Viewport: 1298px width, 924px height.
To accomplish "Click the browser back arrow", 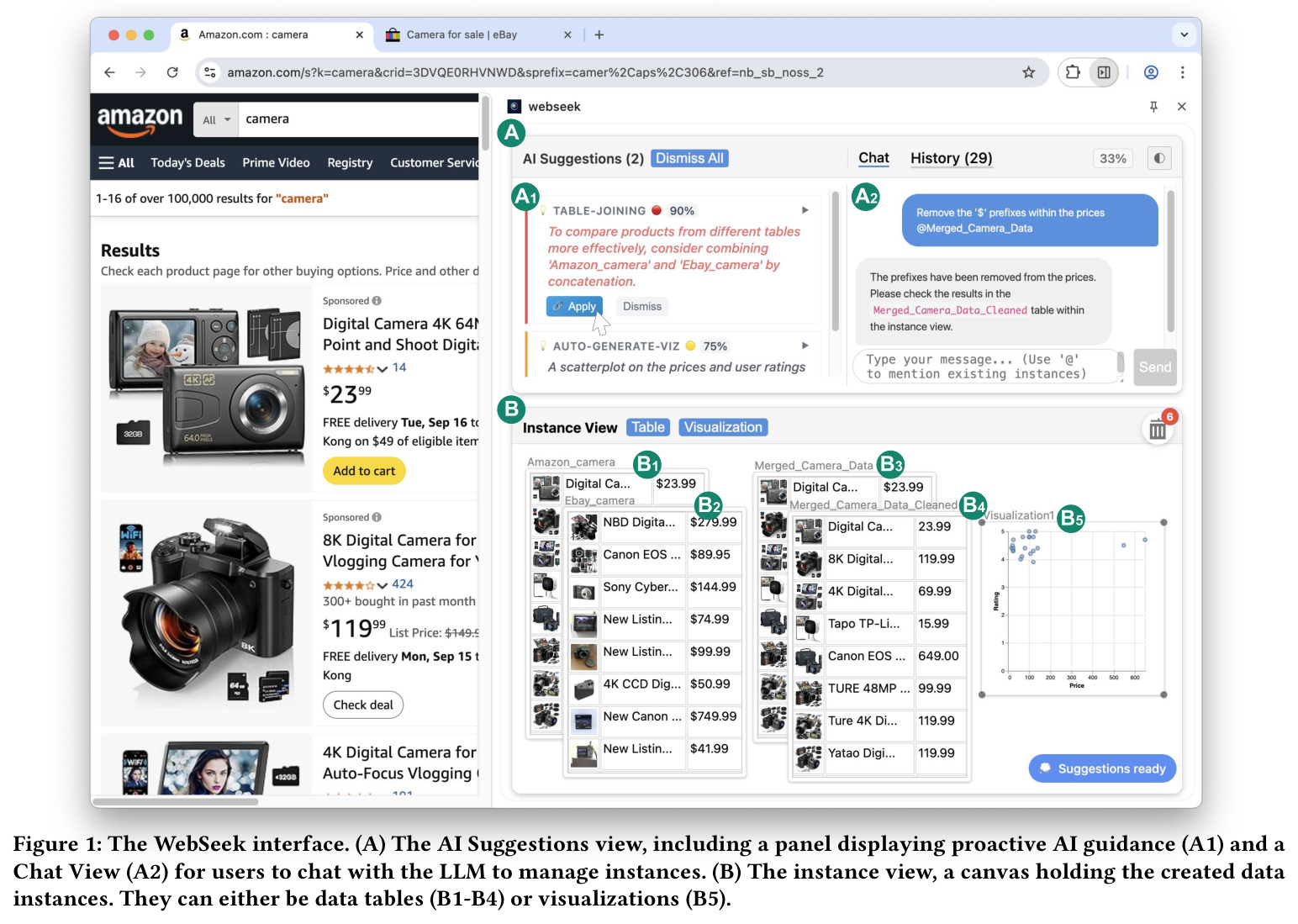I will point(109,72).
